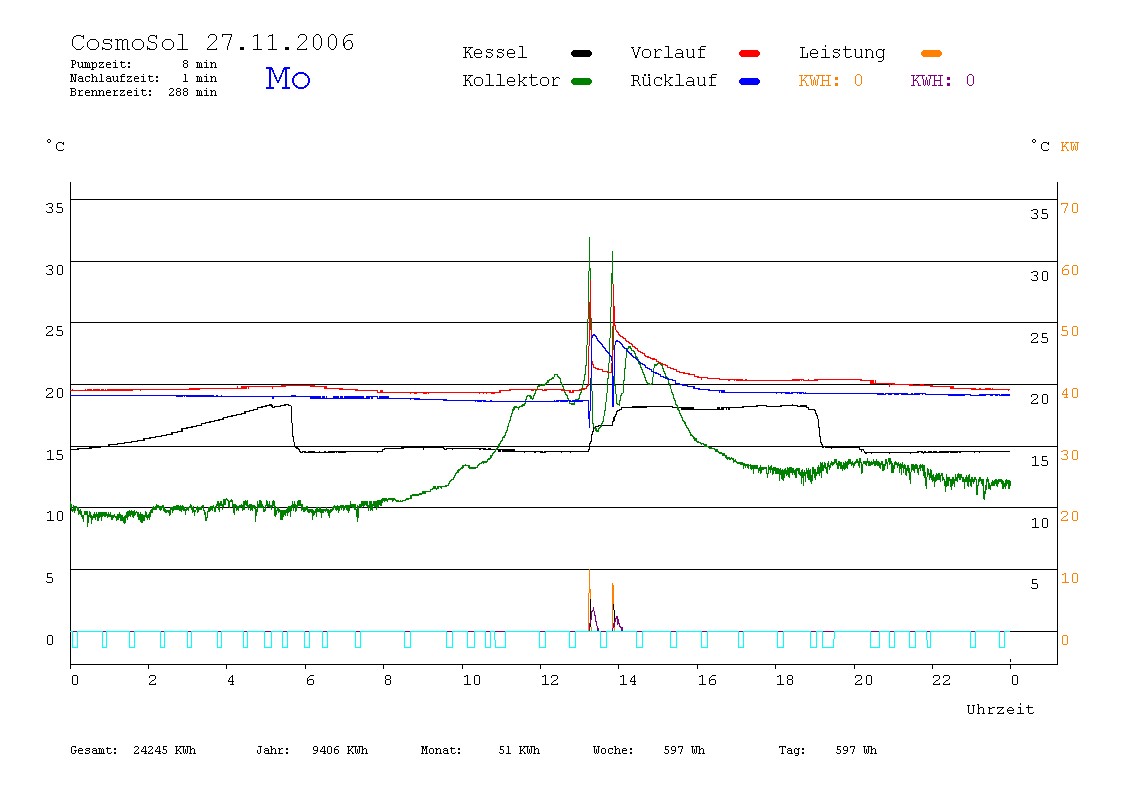The height and width of the screenshot is (812, 1148).
Task: Click the title "CosmoSol 27.11.2006"
Action: (212, 42)
